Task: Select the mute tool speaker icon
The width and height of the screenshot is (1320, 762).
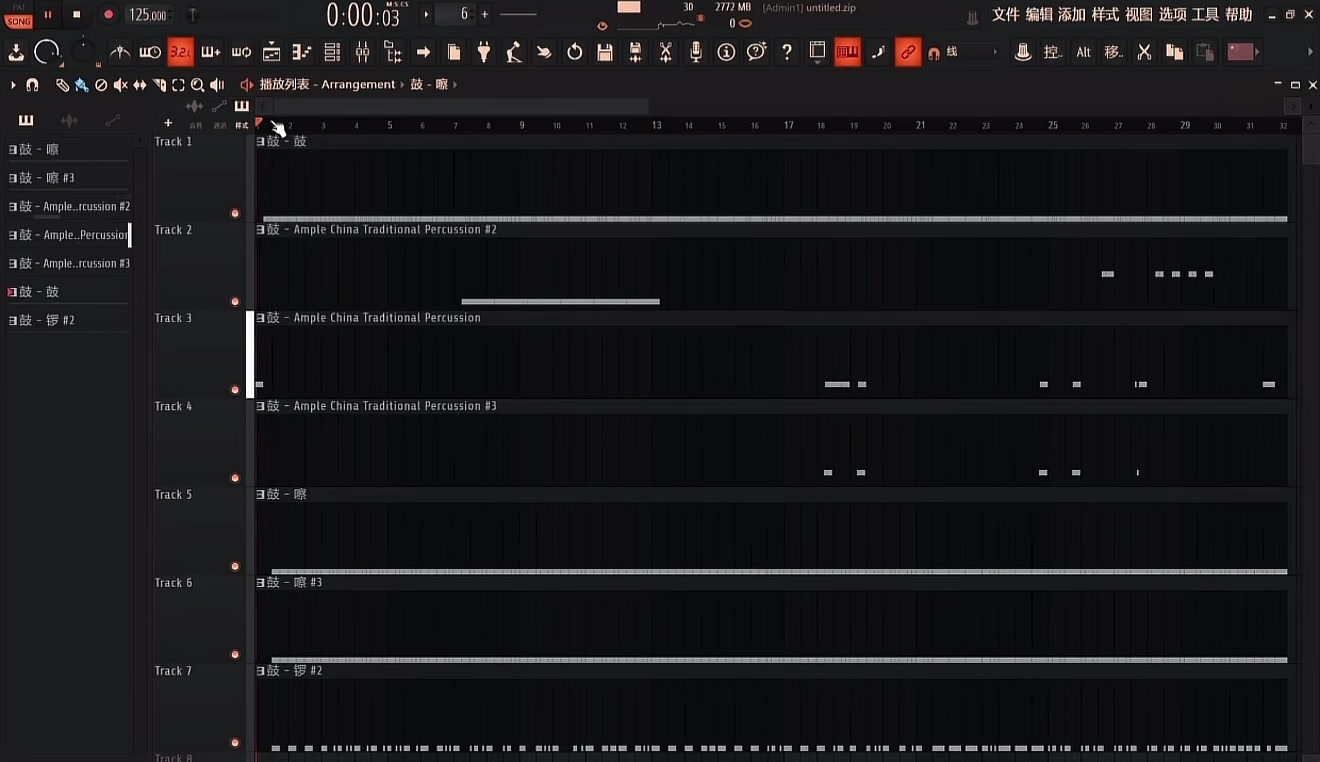Action: pos(120,85)
